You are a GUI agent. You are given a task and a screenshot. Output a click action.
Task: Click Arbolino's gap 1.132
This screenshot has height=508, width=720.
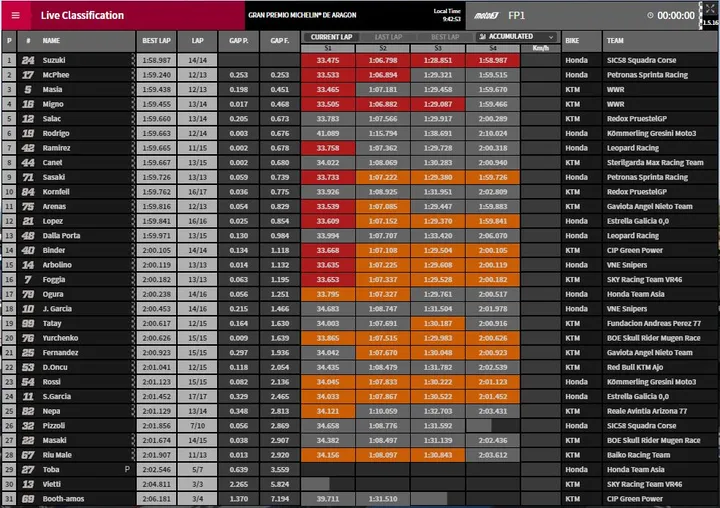pyautogui.click(x=280, y=265)
